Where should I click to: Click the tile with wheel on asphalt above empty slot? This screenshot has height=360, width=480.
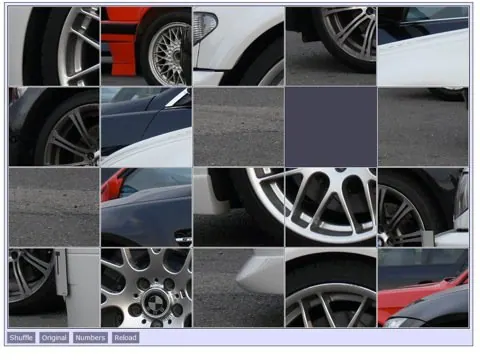click(x=331, y=46)
